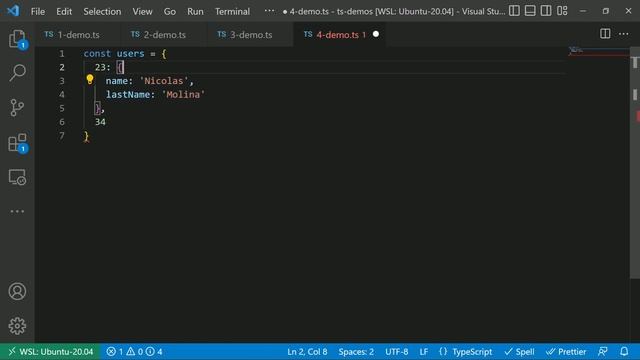Screen dimensions: 640x360
Task: Open WSL: Ubuntu-20.04 remote menu
Action: (x=51, y=351)
